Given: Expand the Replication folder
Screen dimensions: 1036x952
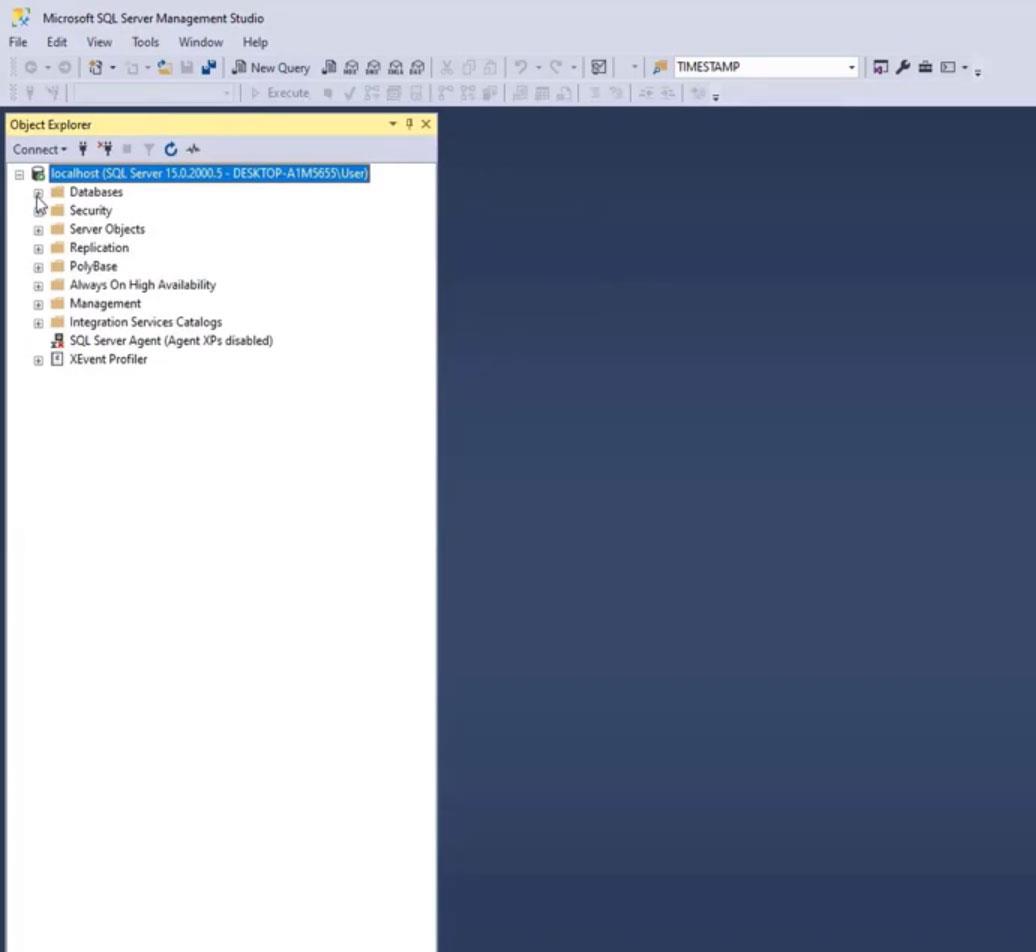Looking at the screenshot, I should (x=38, y=248).
